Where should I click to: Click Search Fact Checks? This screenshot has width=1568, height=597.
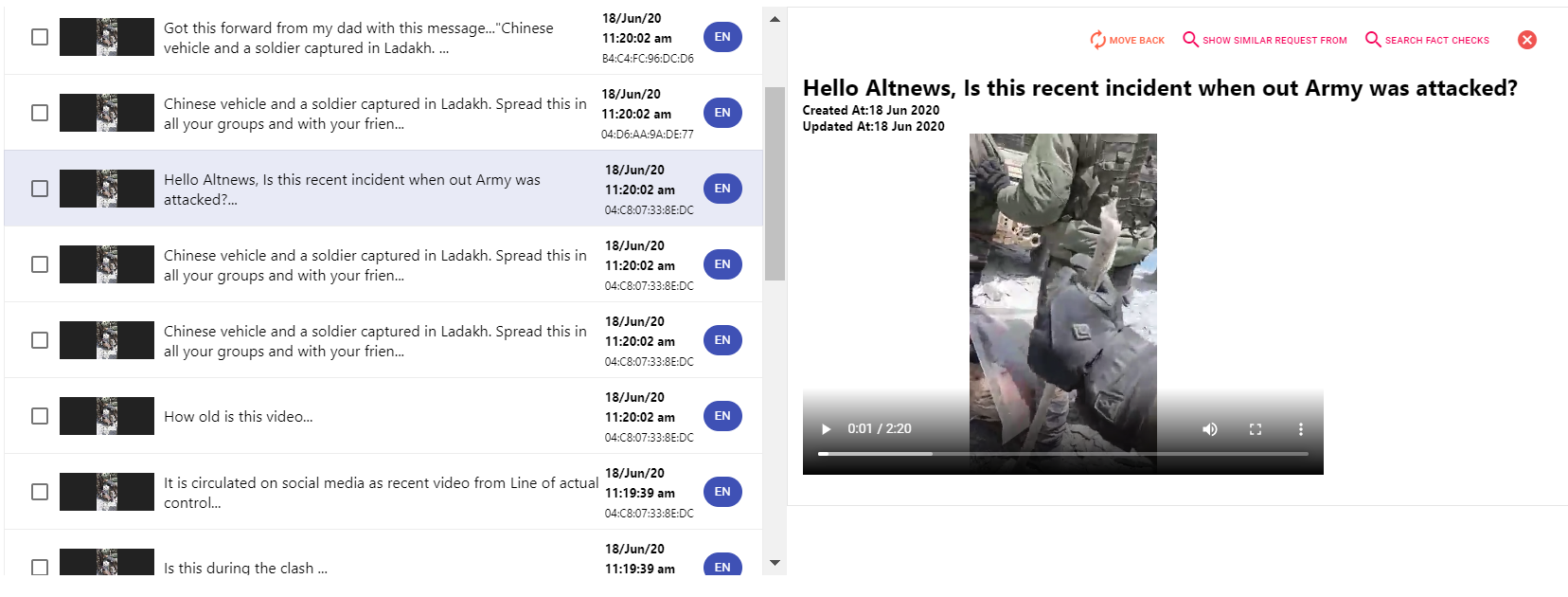click(x=1436, y=41)
